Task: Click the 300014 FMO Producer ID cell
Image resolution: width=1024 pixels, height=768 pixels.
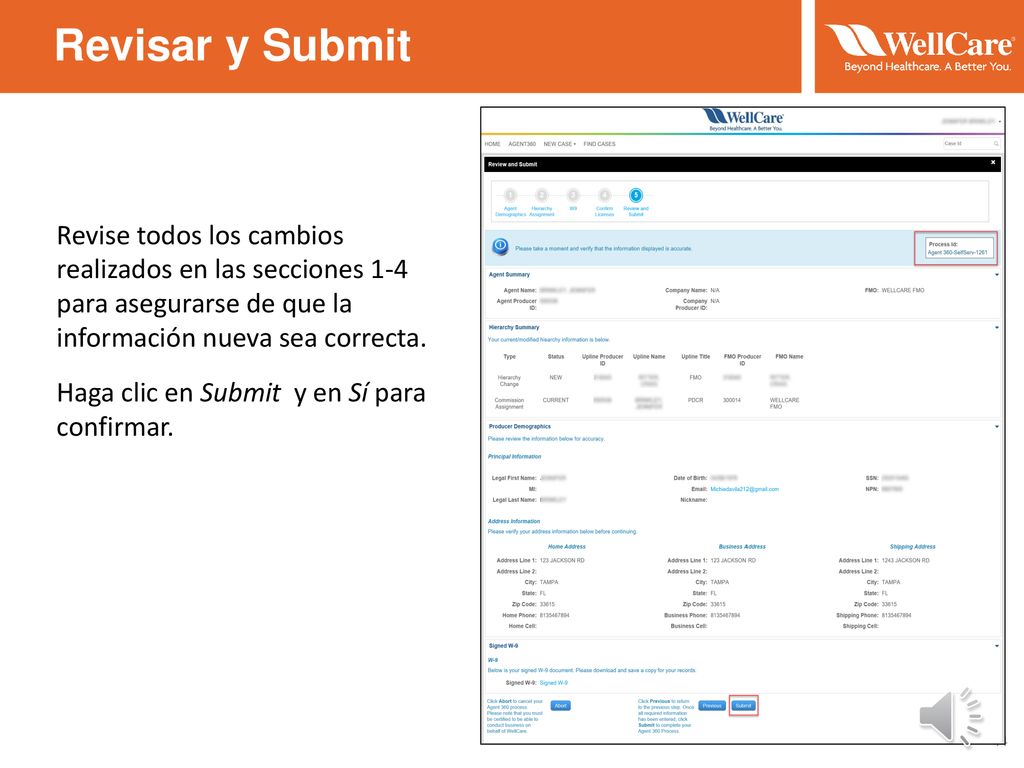Action: tap(731, 400)
